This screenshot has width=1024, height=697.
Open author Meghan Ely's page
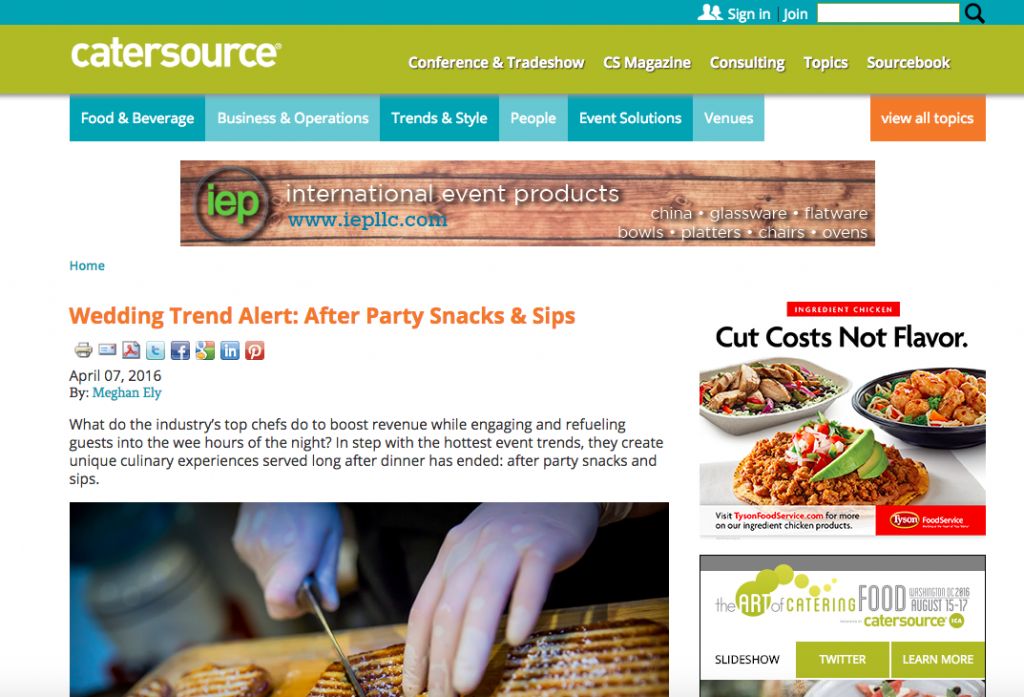[x=127, y=393]
